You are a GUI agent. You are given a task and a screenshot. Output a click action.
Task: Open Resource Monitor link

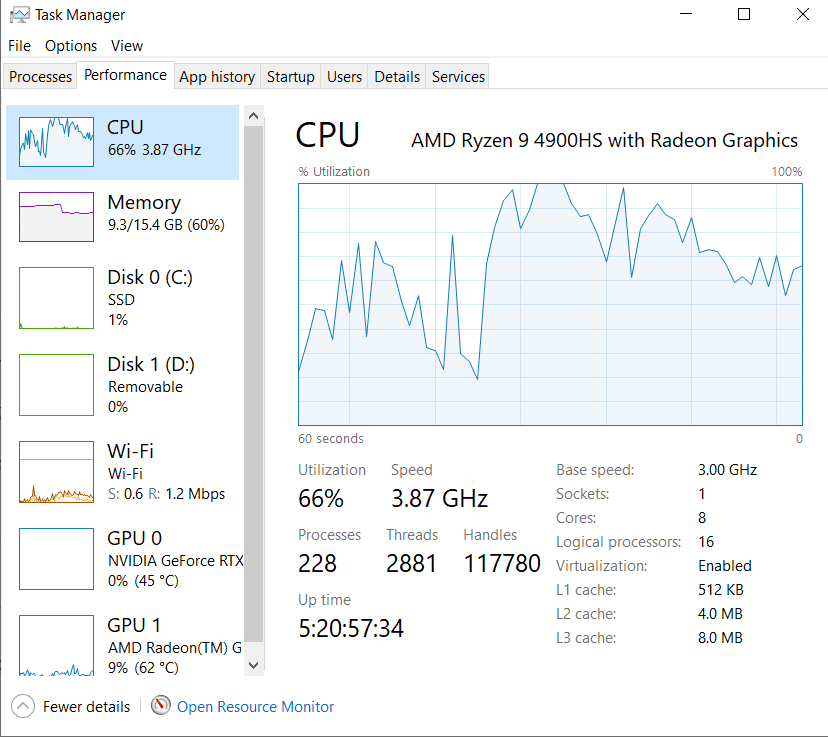pyautogui.click(x=255, y=707)
